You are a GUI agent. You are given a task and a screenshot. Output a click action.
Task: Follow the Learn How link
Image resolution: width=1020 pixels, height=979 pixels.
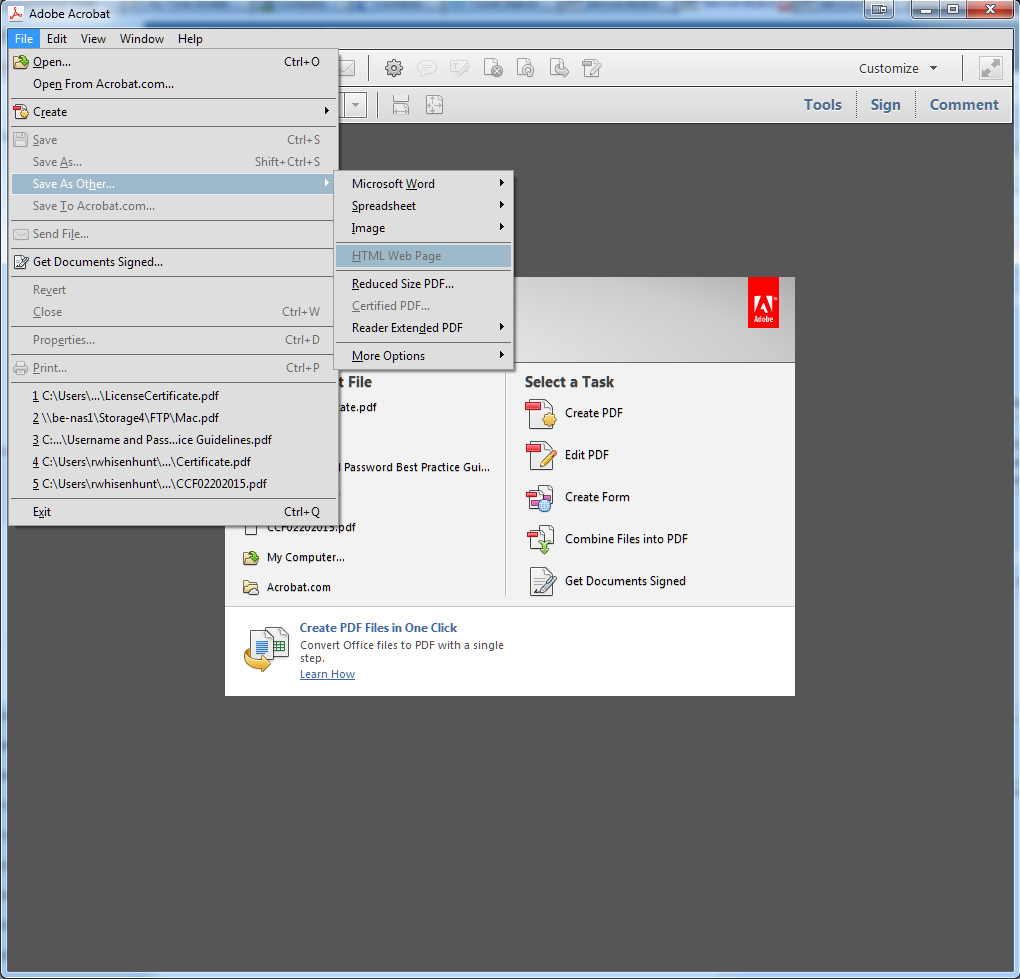click(x=327, y=674)
